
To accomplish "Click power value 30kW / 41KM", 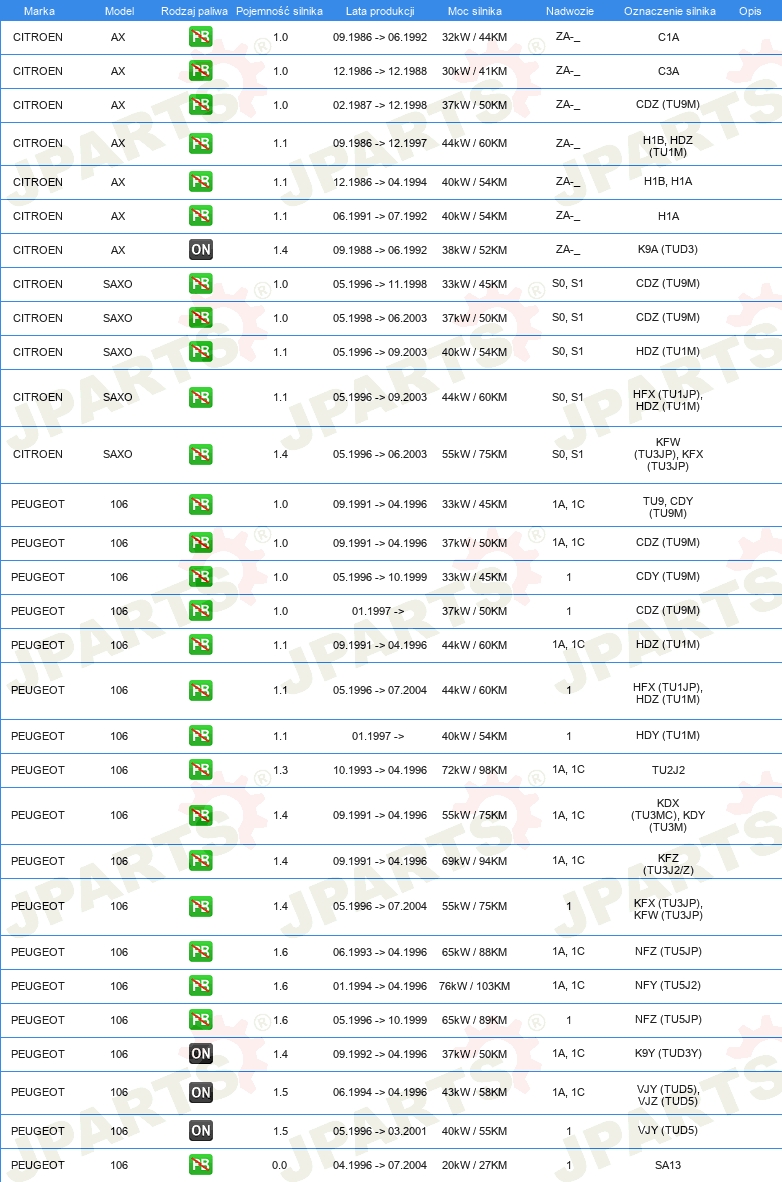I will point(474,71).
